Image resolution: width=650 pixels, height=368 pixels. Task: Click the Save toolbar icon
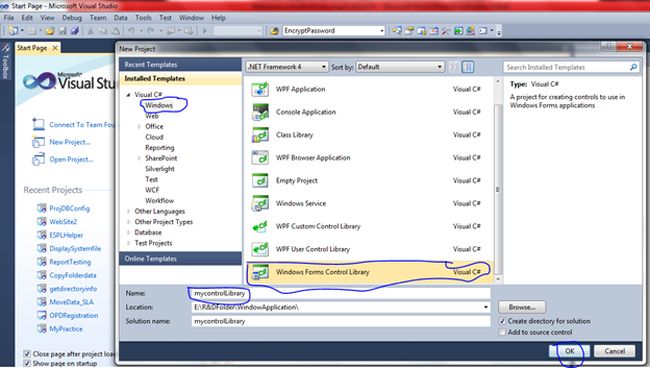[x=63, y=31]
